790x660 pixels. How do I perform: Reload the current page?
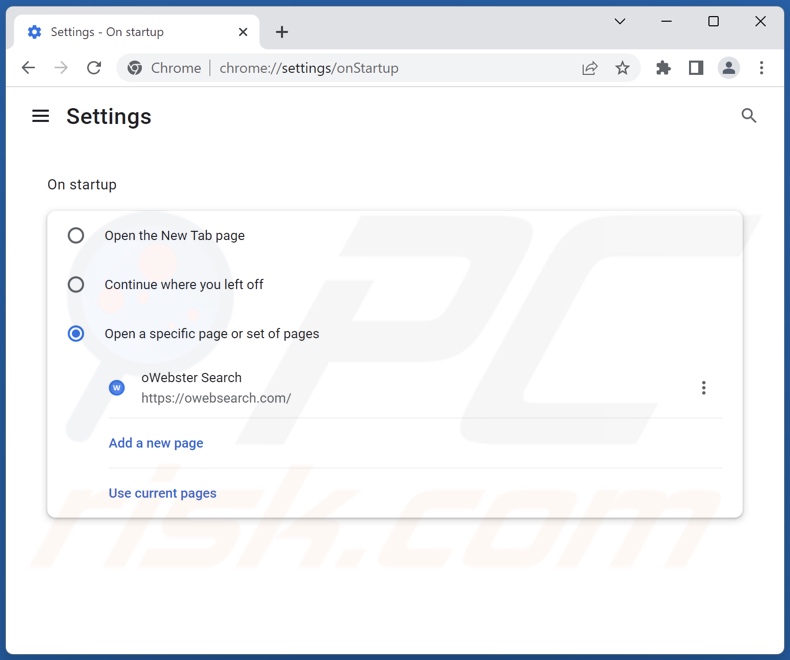click(94, 68)
